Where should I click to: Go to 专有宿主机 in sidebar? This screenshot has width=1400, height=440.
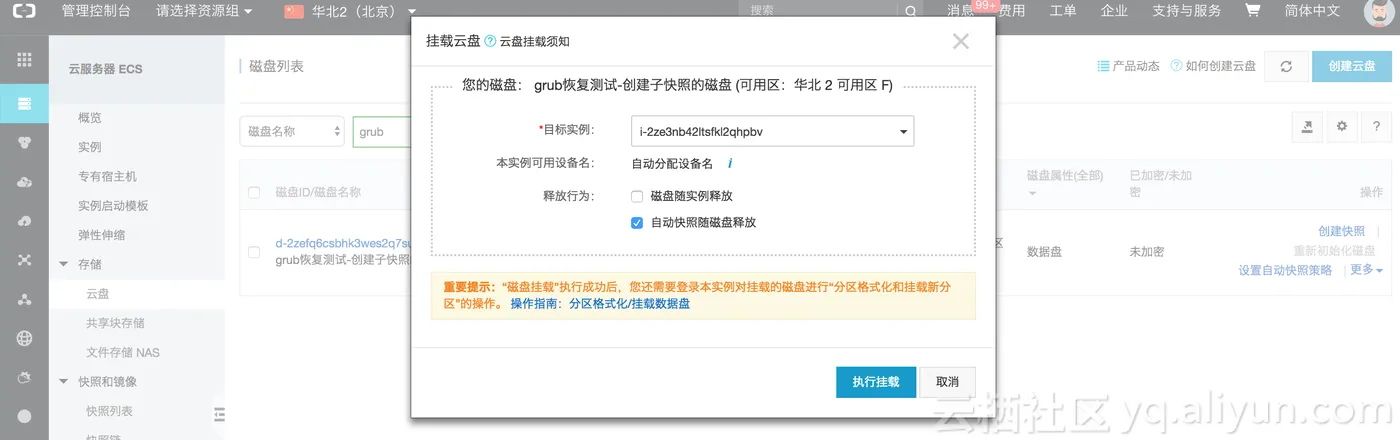pyautogui.click(x=108, y=177)
